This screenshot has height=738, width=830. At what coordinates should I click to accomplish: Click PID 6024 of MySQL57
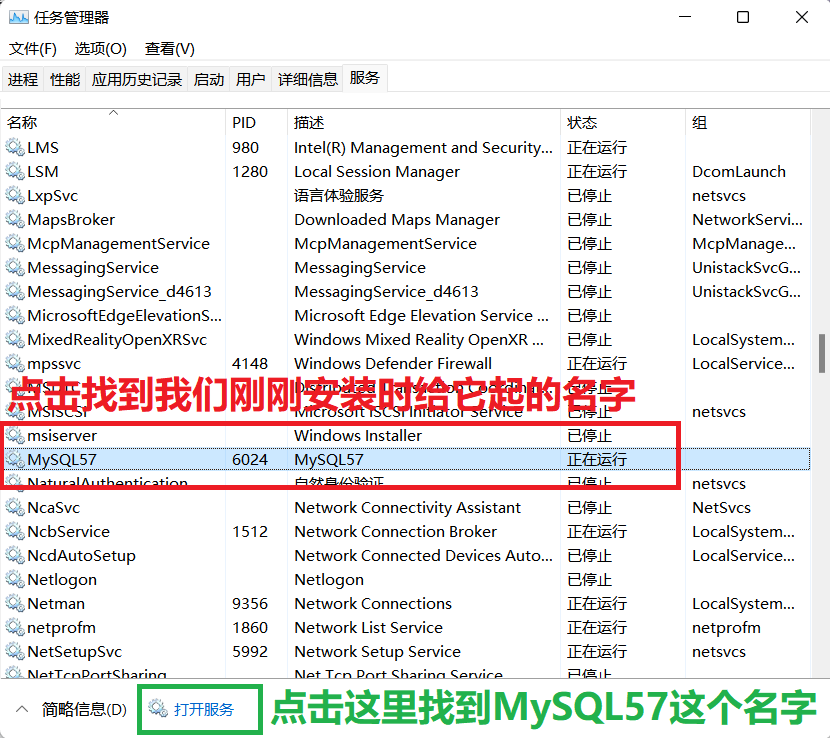coord(250,459)
